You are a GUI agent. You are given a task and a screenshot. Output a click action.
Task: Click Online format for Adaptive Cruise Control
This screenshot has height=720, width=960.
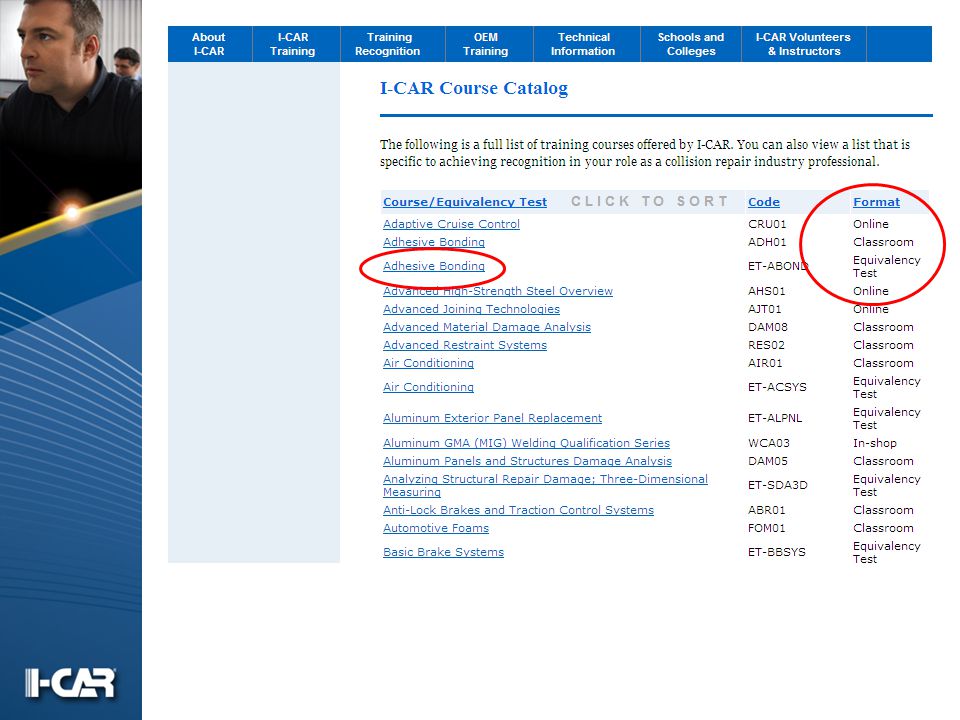click(871, 224)
